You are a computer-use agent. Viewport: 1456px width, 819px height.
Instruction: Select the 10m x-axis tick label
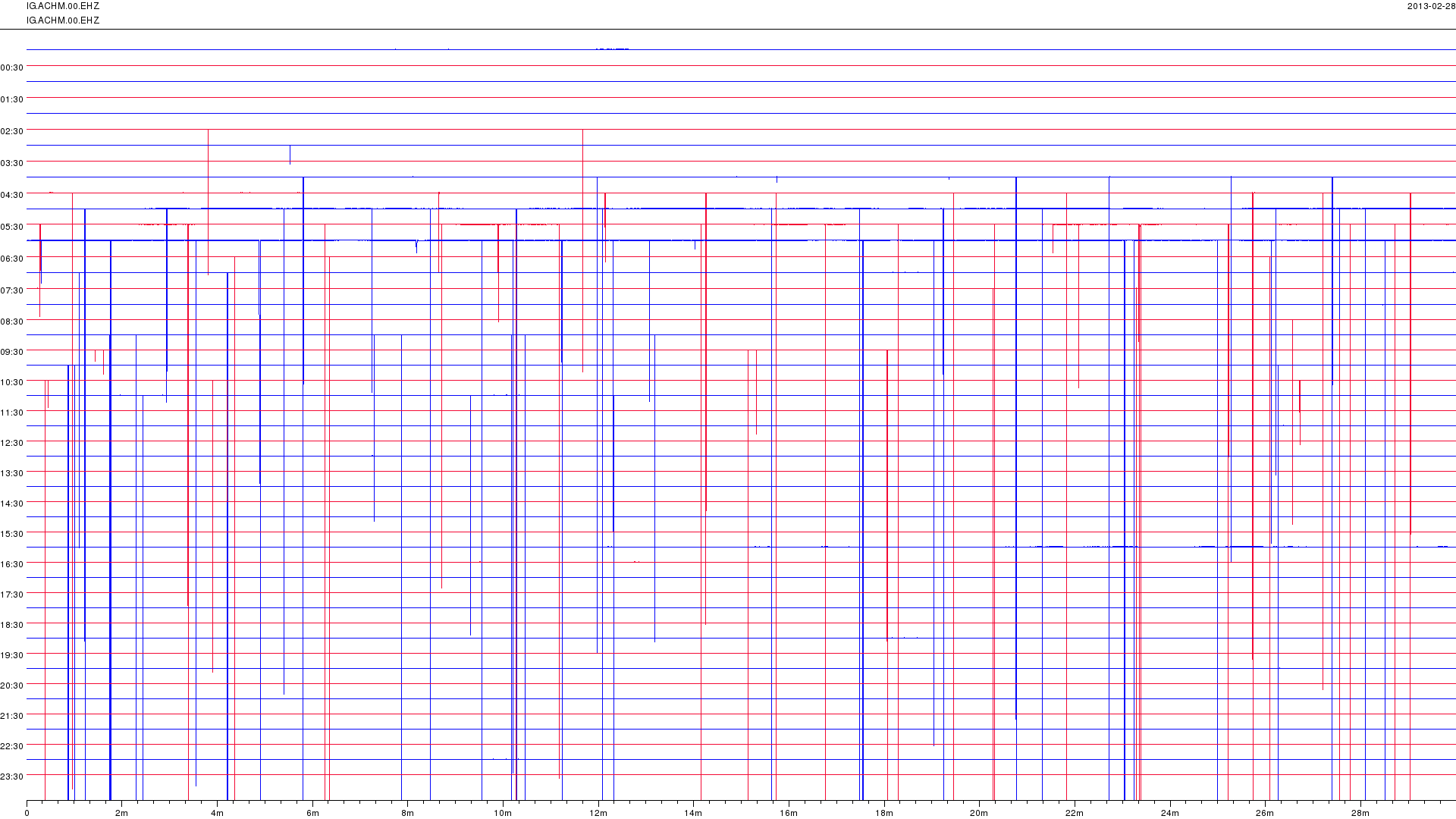(x=503, y=814)
